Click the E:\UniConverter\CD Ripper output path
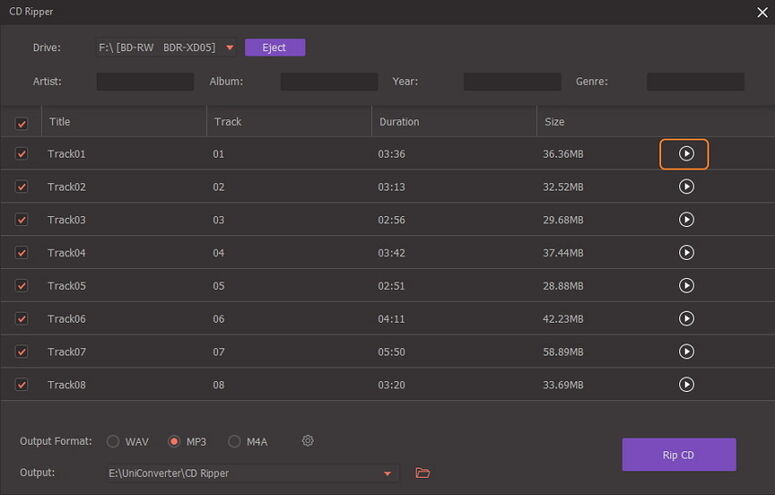The width and height of the screenshot is (775, 495). (x=169, y=473)
